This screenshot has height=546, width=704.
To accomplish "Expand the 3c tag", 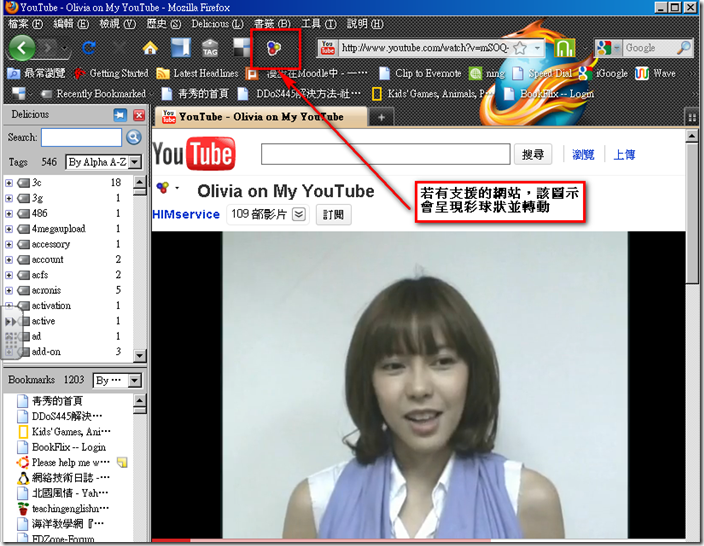I will tap(9, 183).
